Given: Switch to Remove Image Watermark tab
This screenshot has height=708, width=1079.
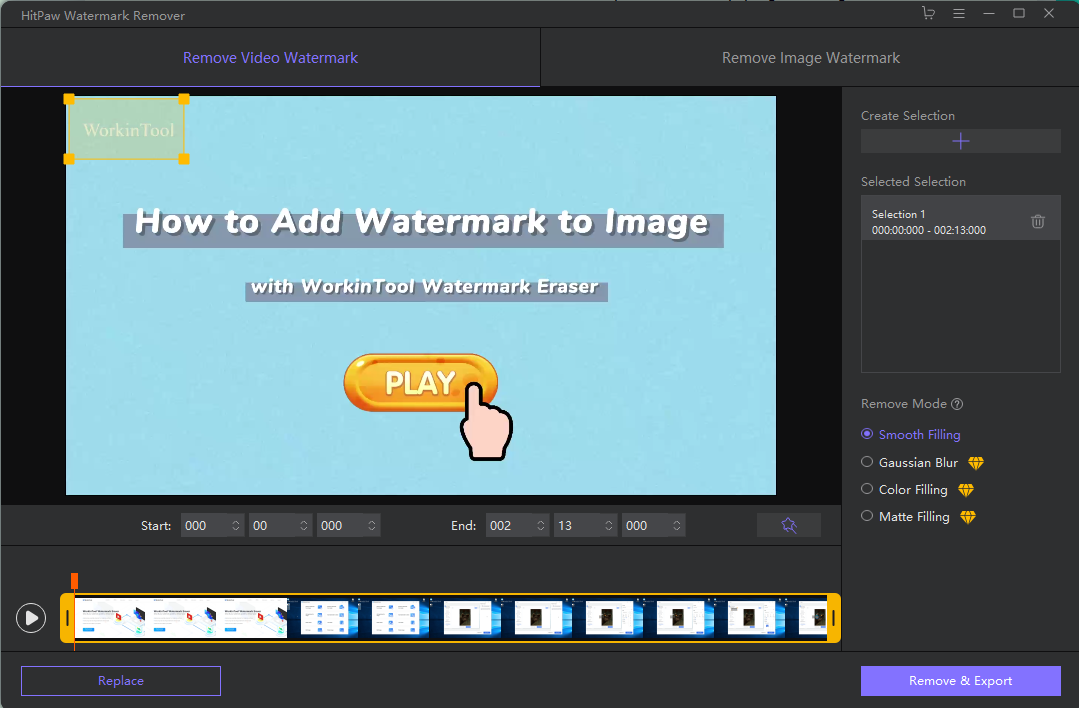Looking at the screenshot, I should click(x=810, y=58).
